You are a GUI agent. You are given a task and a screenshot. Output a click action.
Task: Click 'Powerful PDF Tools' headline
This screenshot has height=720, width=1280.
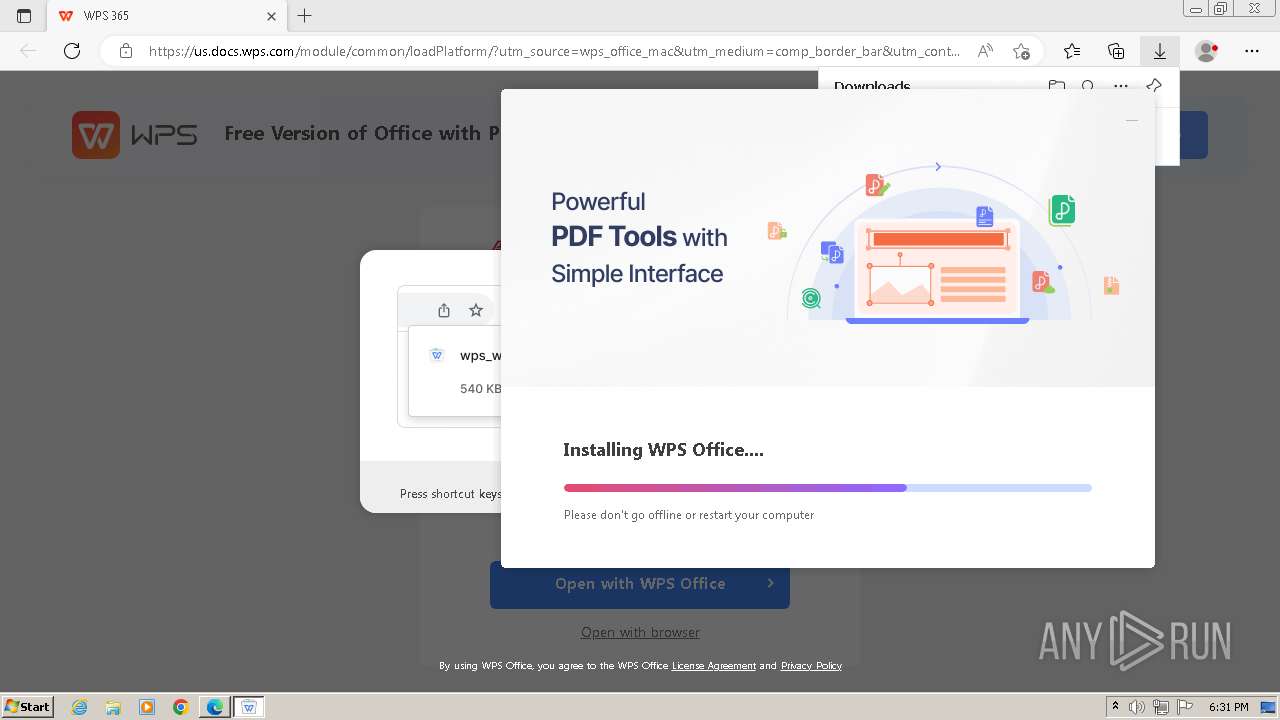[x=639, y=237]
